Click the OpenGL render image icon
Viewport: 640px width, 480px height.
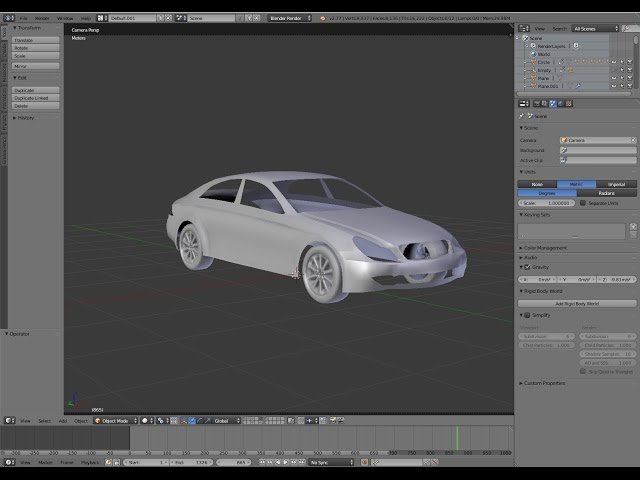(x=333, y=420)
